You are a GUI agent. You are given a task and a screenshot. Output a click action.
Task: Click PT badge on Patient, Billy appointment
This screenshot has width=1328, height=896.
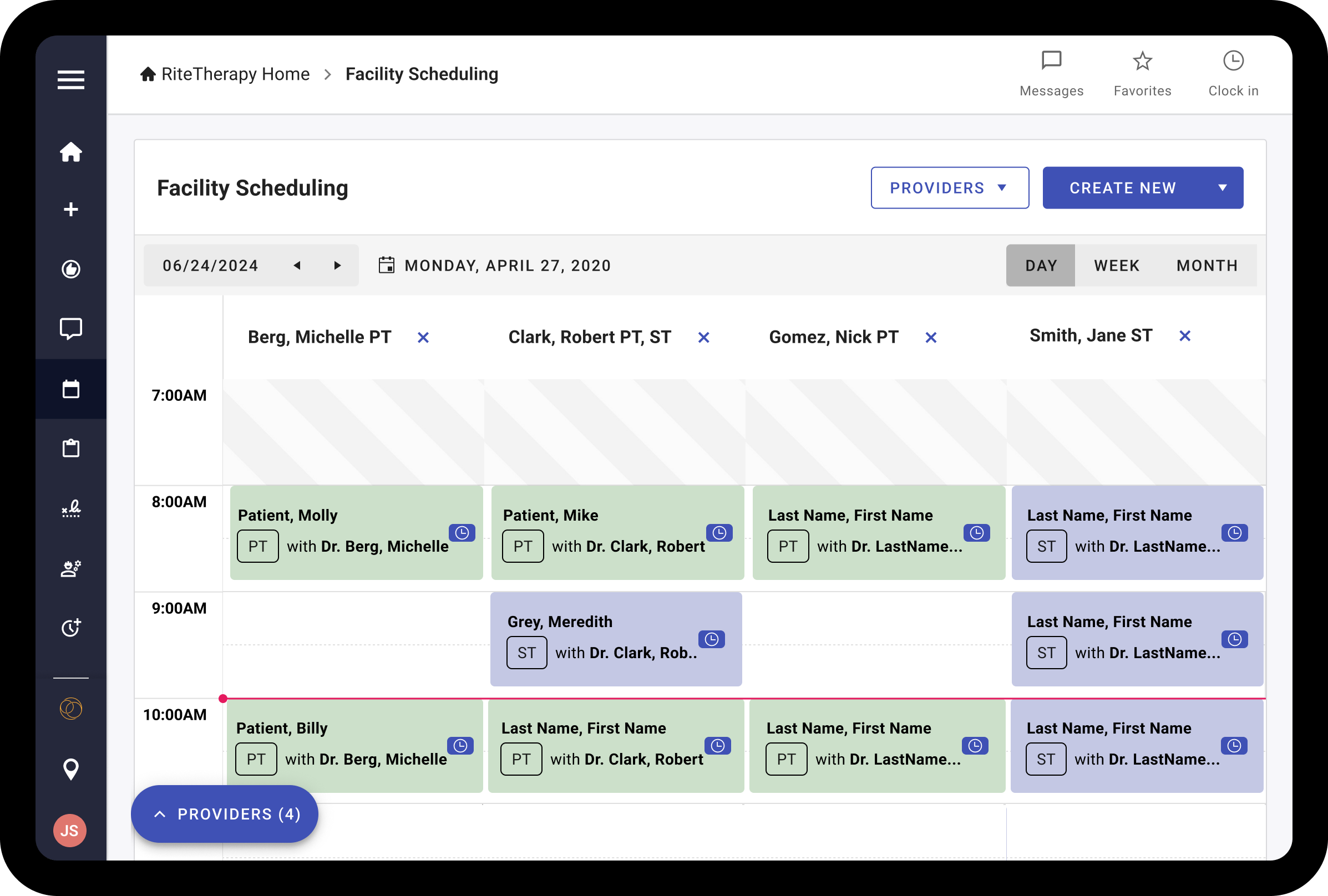coord(256,759)
